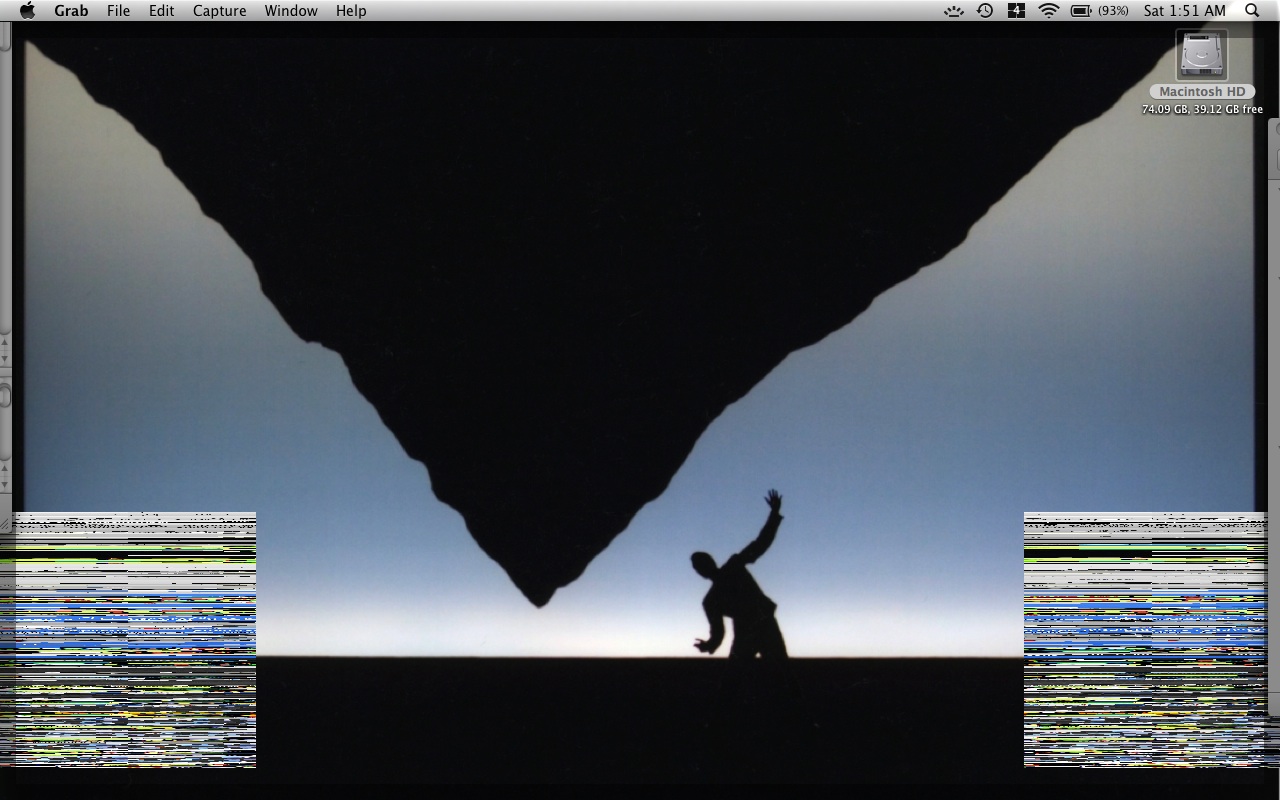Open the Apple menu

(27, 11)
